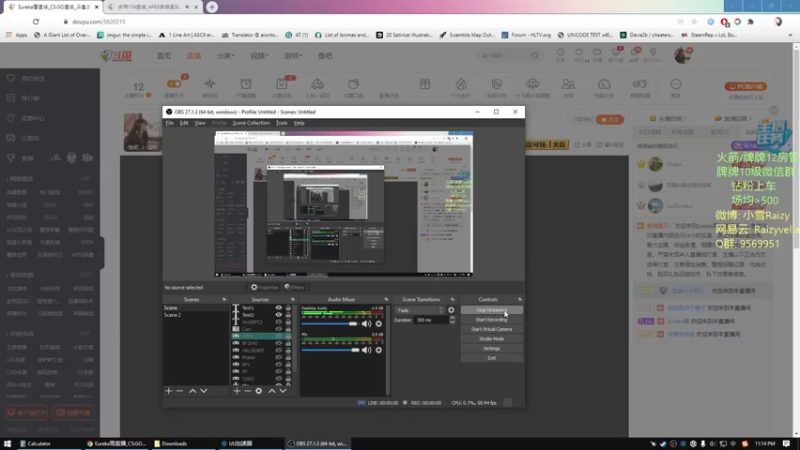
Task: Increase transition Duration with stepper up
Action: click(x=452, y=318)
